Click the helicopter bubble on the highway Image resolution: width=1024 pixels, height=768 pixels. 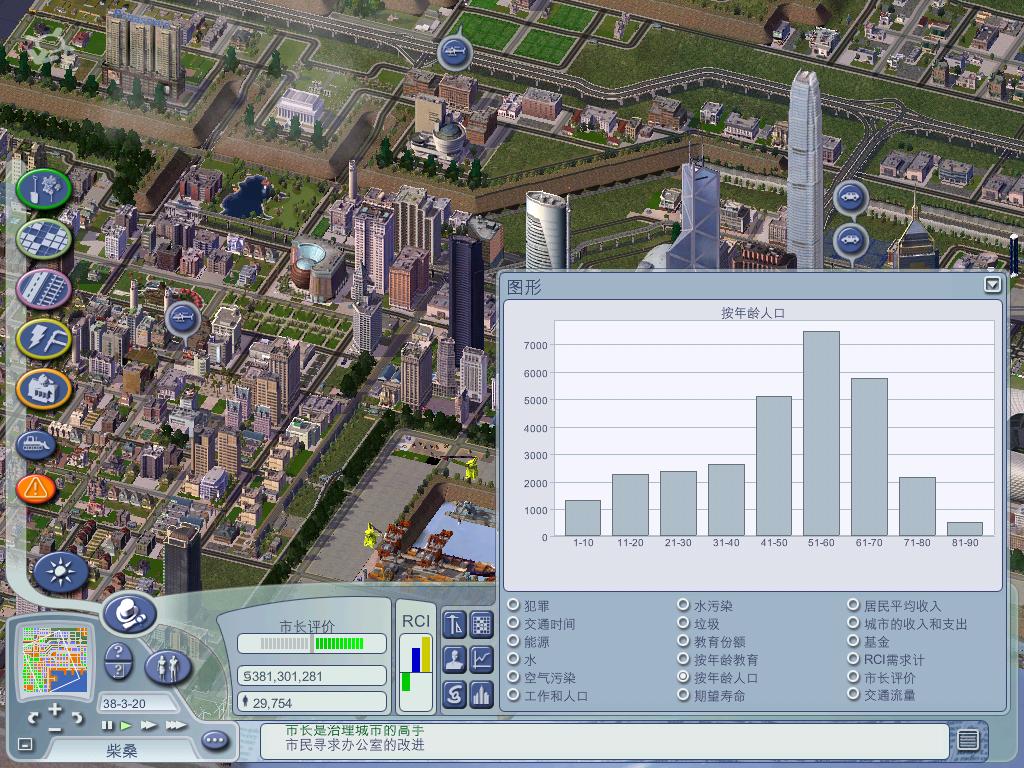click(x=455, y=52)
